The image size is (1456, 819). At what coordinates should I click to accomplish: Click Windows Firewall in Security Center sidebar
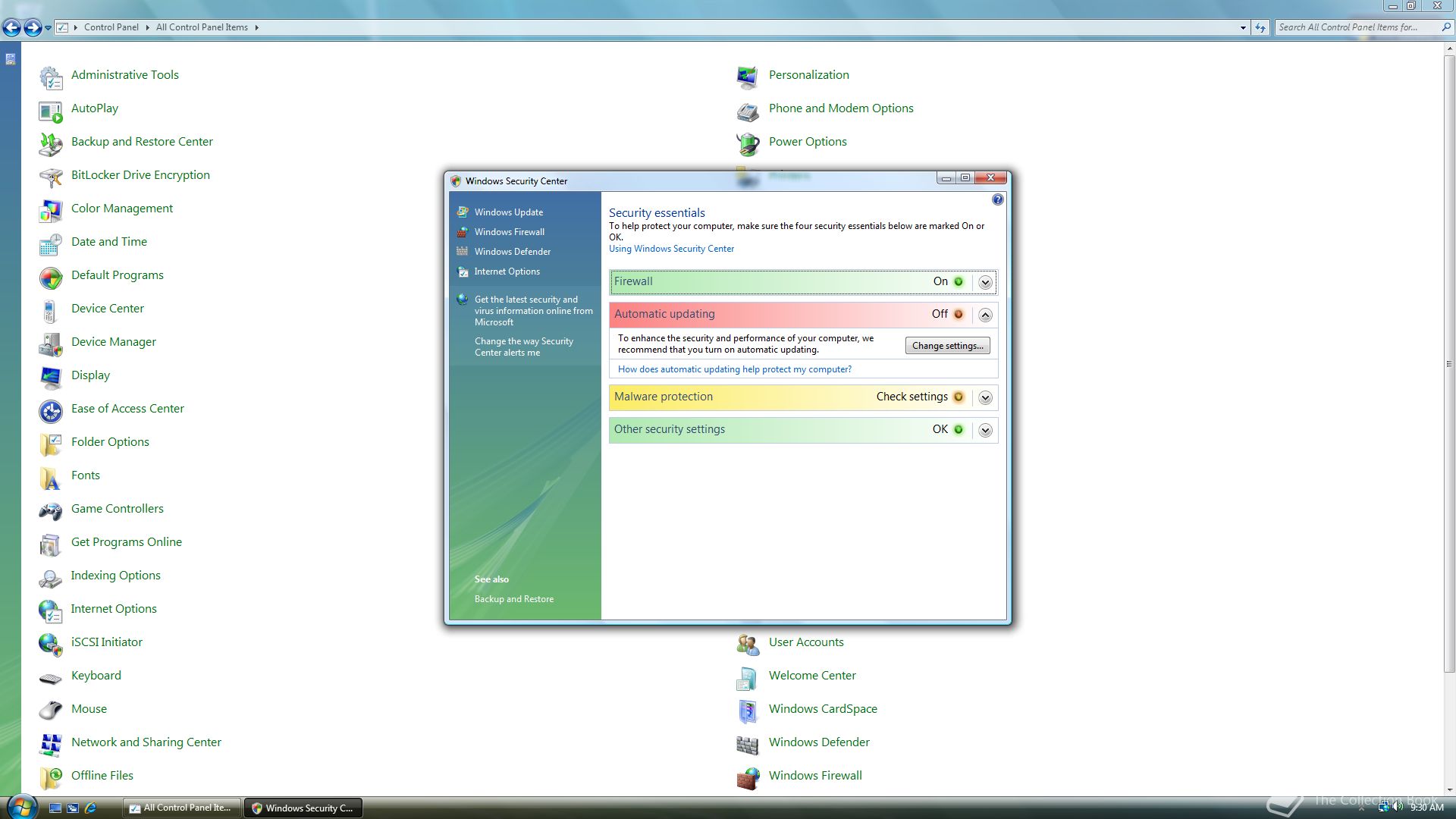(510, 232)
